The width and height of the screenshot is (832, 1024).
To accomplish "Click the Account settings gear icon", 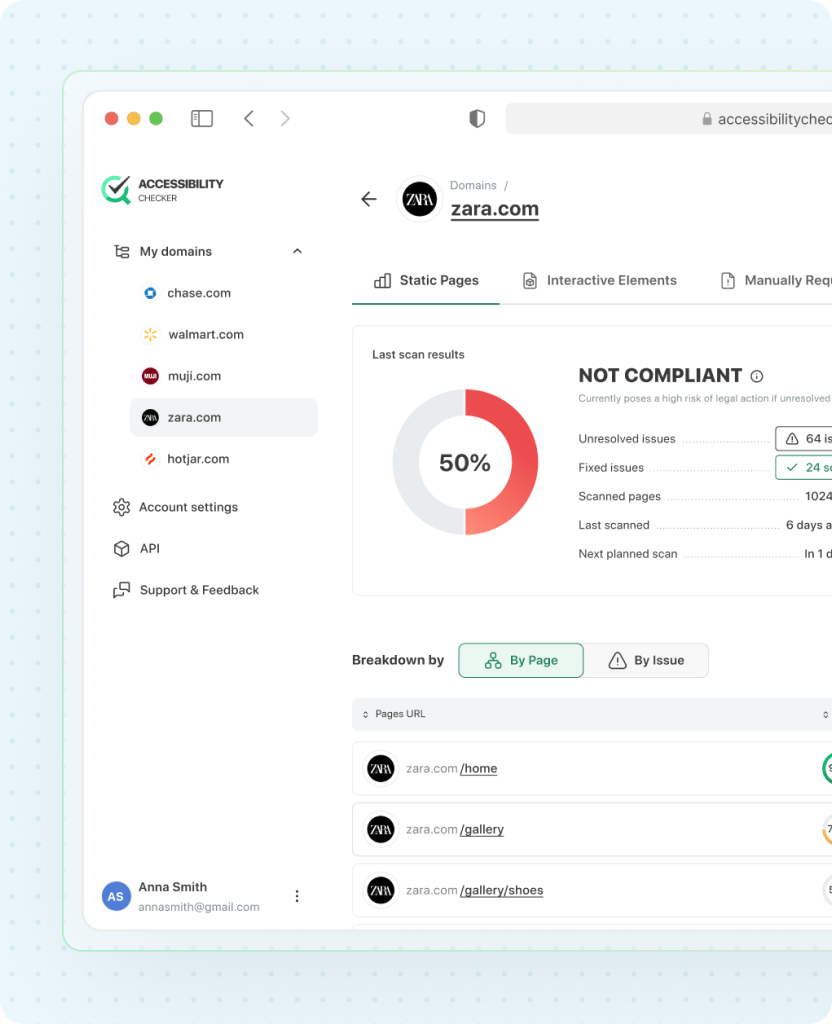I will (121, 507).
